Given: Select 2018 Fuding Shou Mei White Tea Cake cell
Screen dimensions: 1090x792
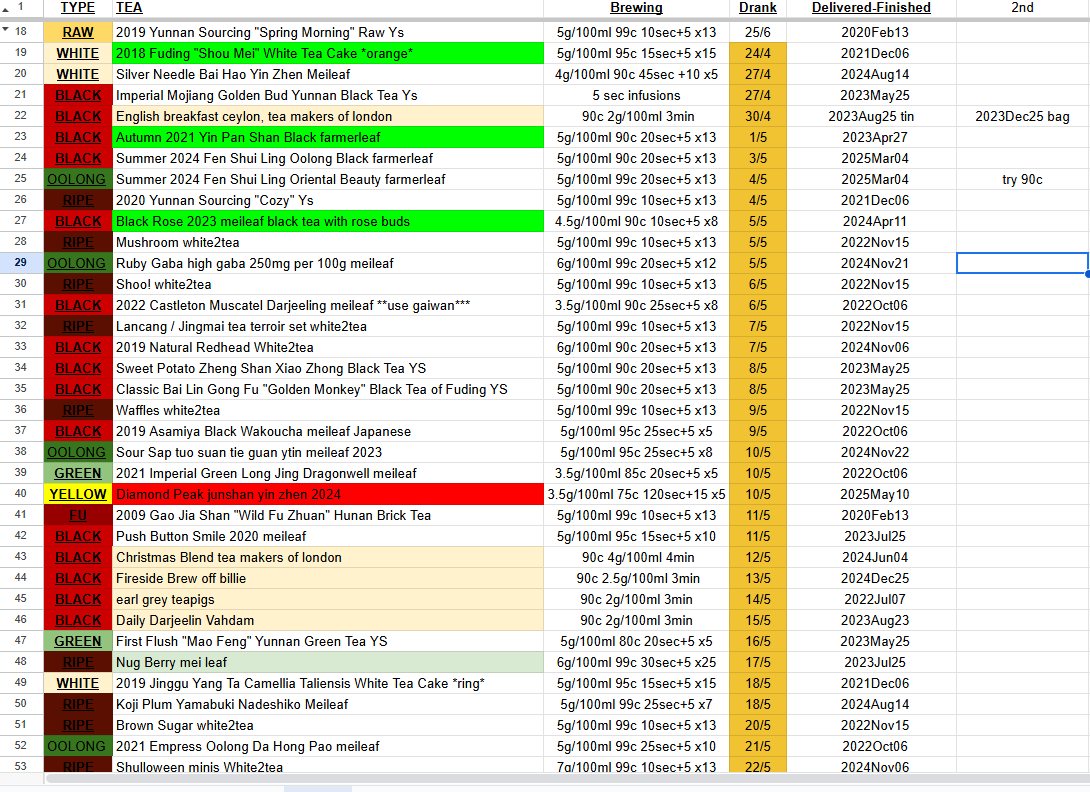Looking at the screenshot, I should point(328,53).
